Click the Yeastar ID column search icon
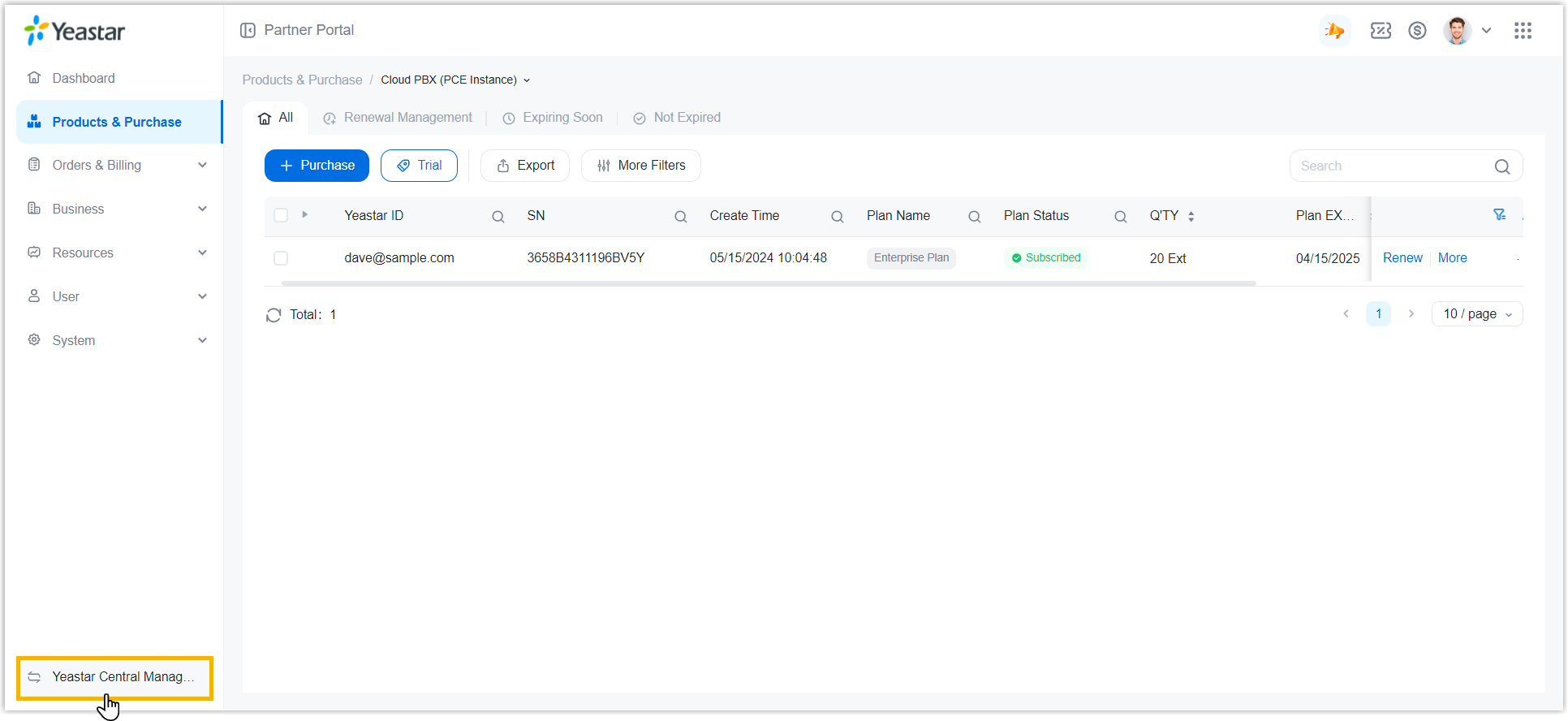1568x721 pixels. click(498, 217)
